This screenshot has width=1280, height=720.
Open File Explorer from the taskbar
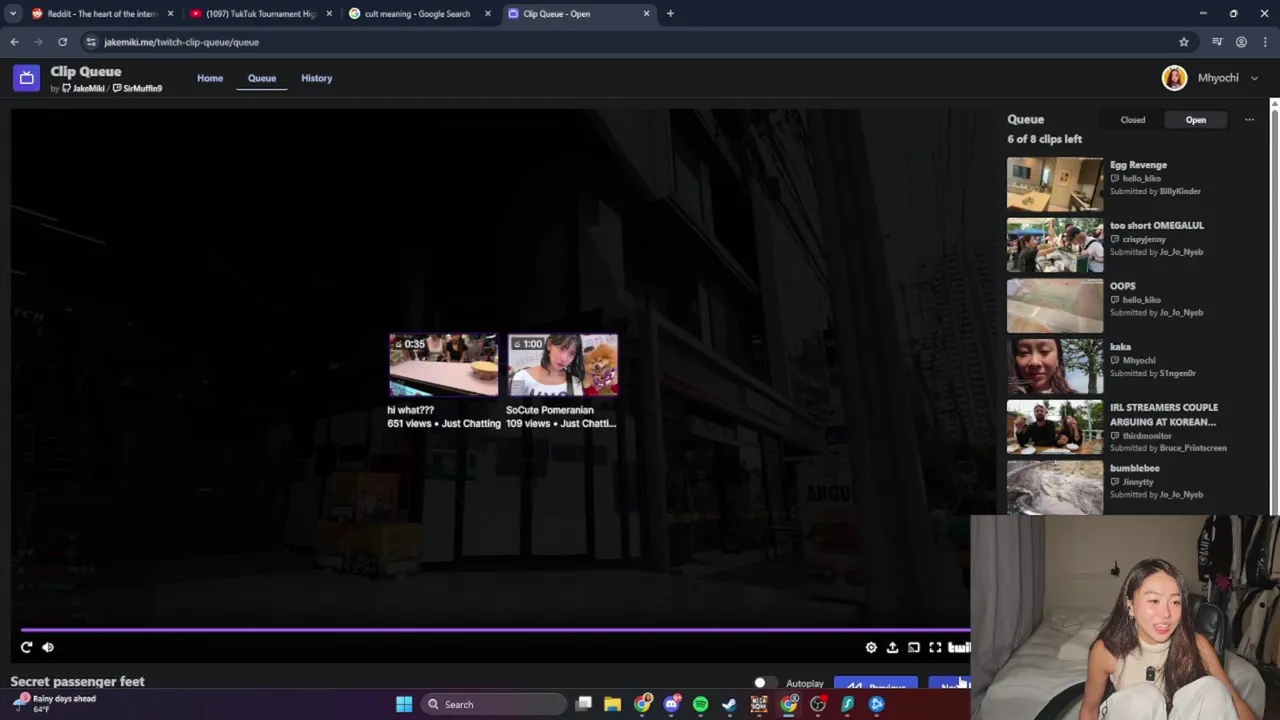pyautogui.click(x=613, y=704)
